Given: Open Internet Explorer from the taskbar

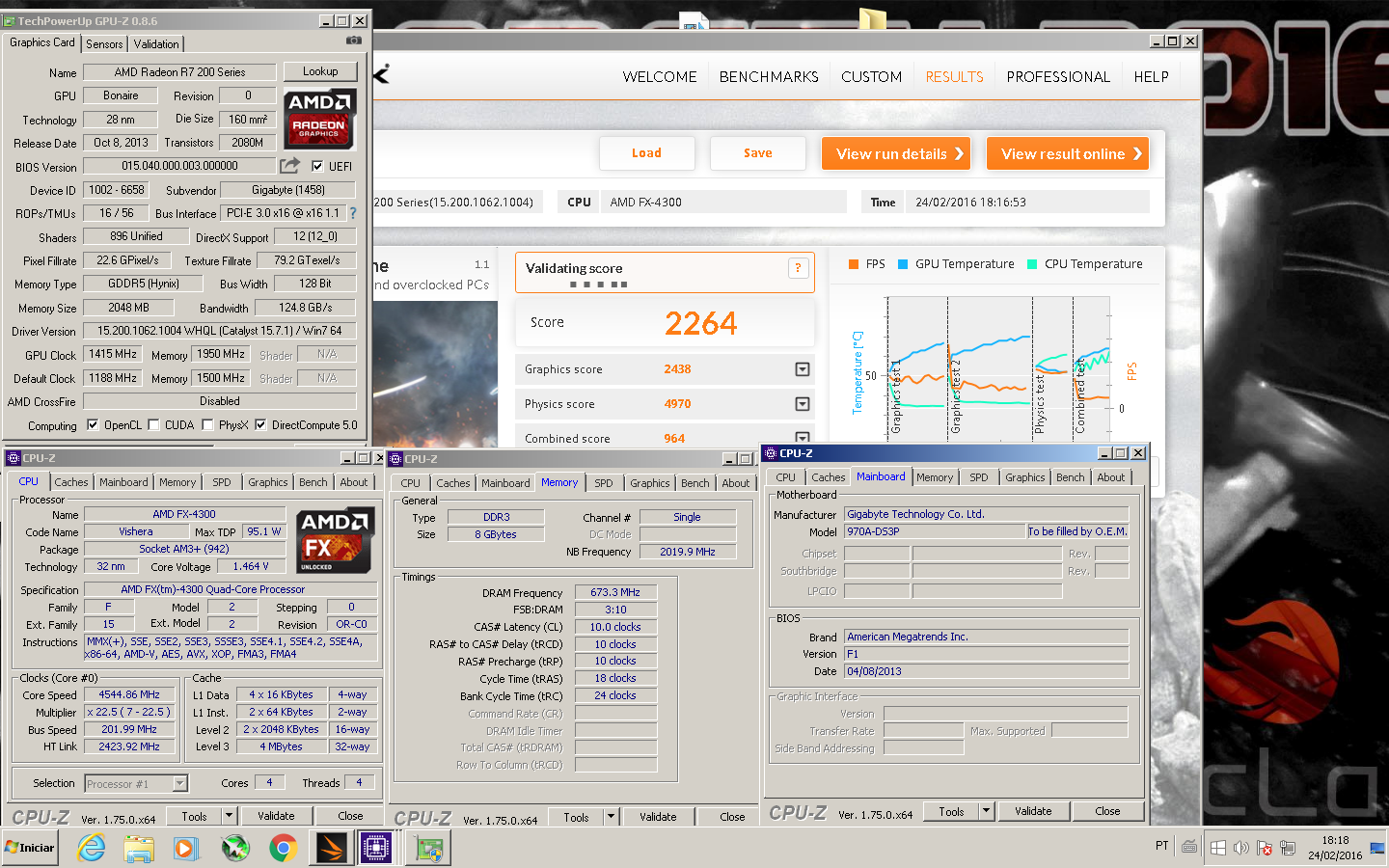Looking at the screenshot, I should [91, 848].
